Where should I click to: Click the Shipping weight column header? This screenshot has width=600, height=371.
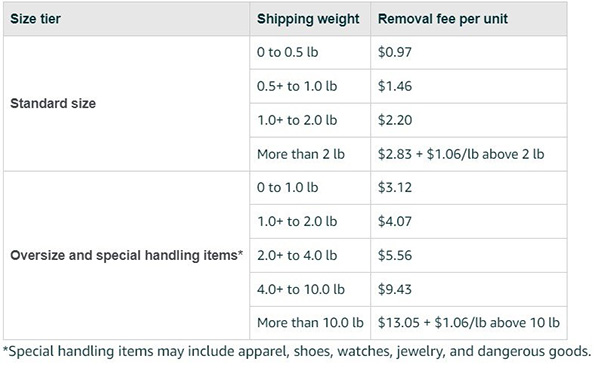(x=310, y=19)
